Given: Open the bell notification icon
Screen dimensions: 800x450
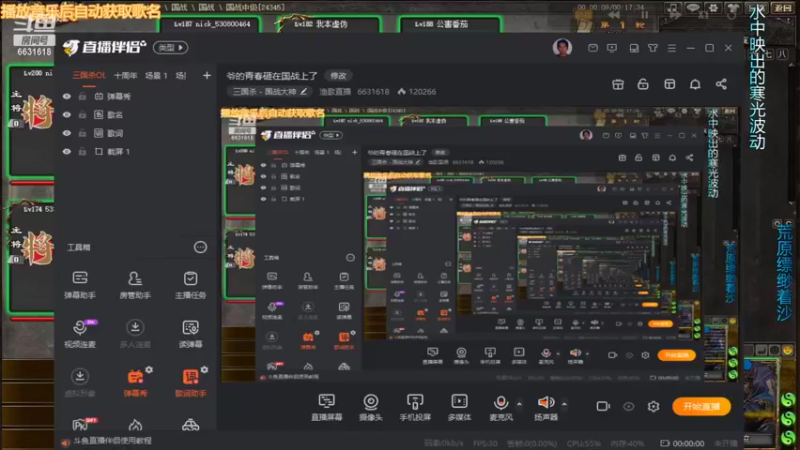Looking at the screenshot, I should click(x=695, y=84).
